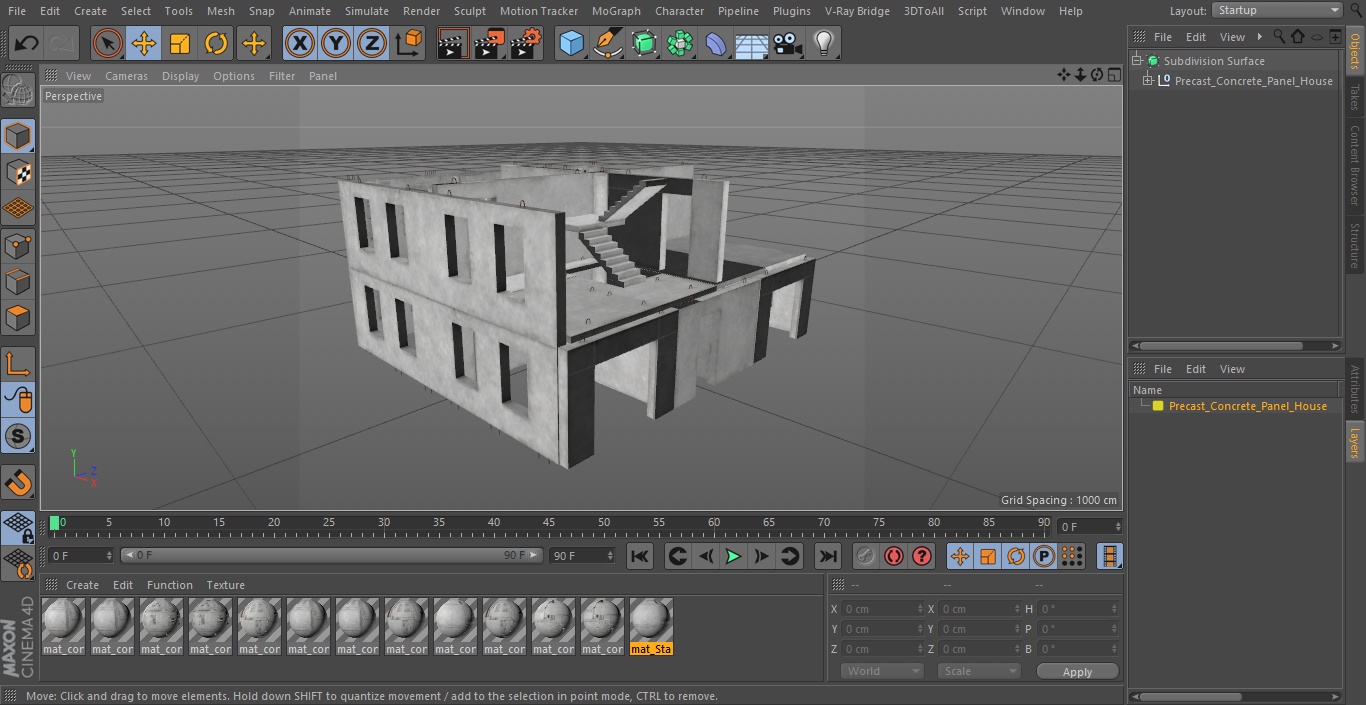
Task: Toggle Enable Snap magnet icon
Action: (x=18, y=483)
